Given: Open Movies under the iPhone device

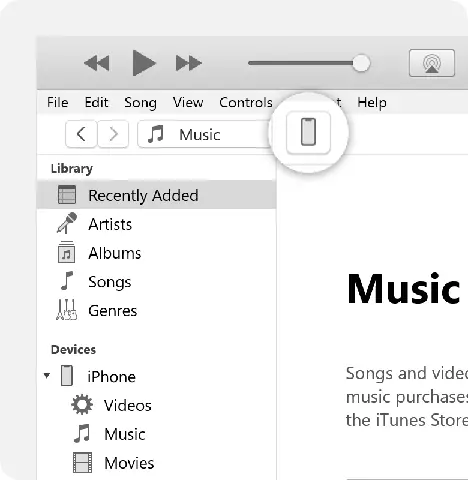Looking at the screenshot, I should click(129, 463).
